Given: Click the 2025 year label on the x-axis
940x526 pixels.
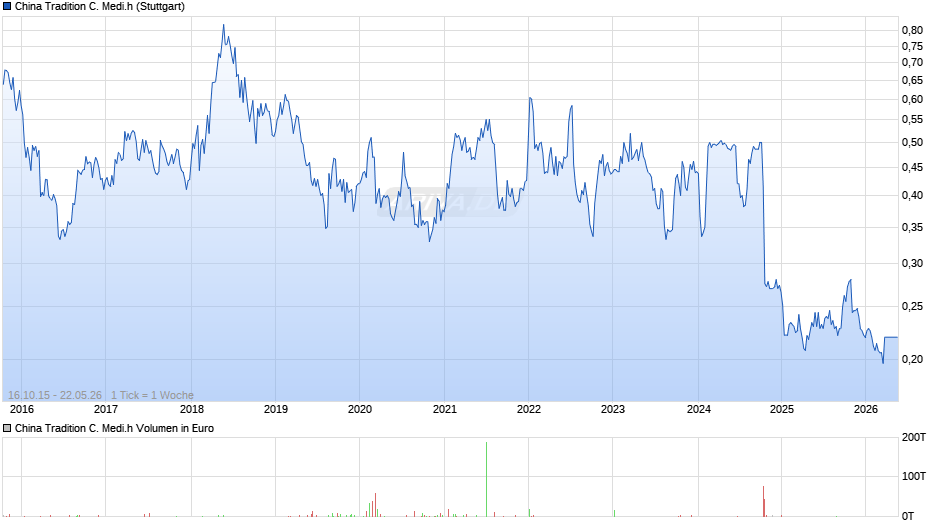Looking at the screenshot, I should (x=782, y=409).
